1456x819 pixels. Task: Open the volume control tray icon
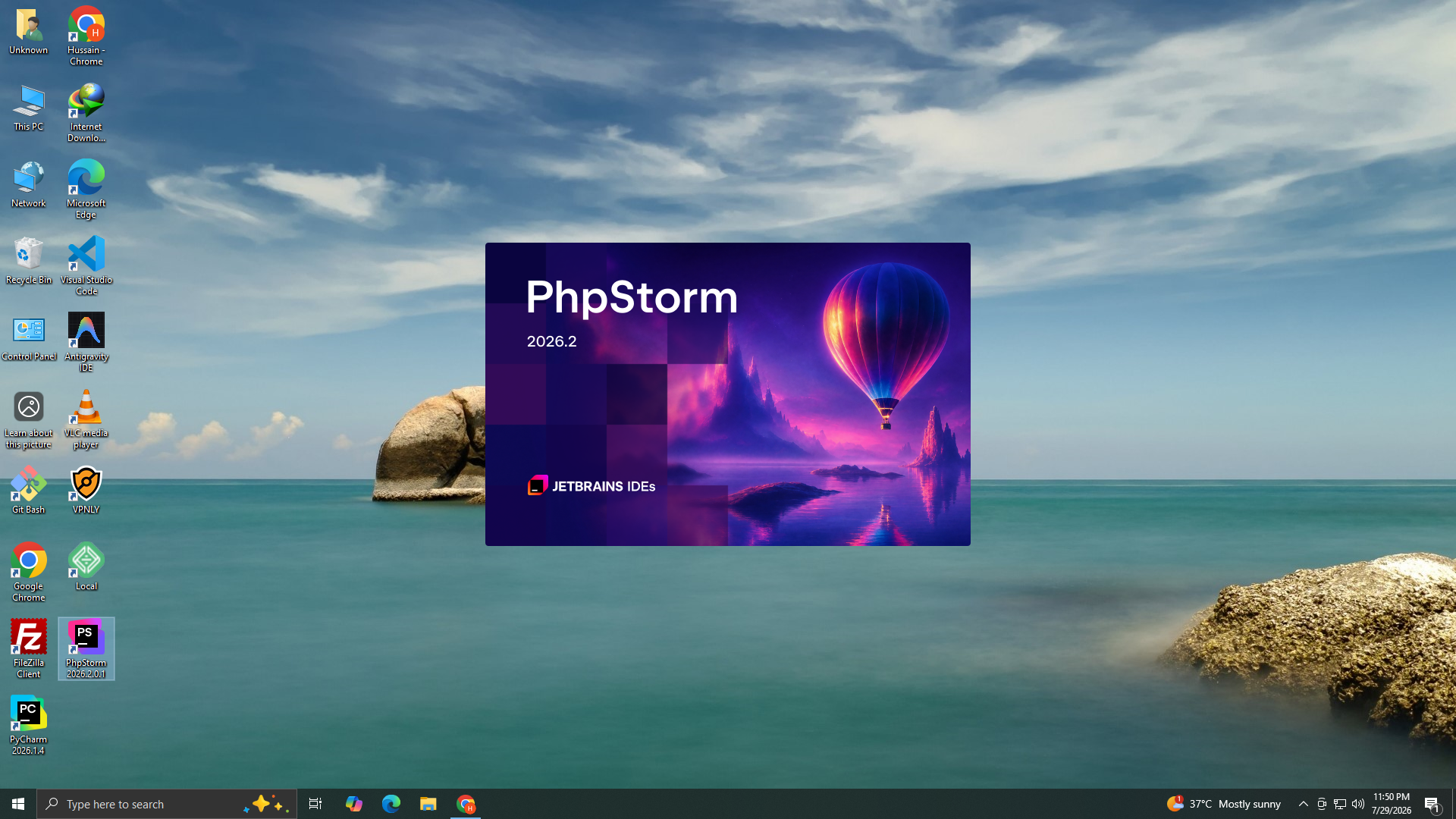(1358, 804)
